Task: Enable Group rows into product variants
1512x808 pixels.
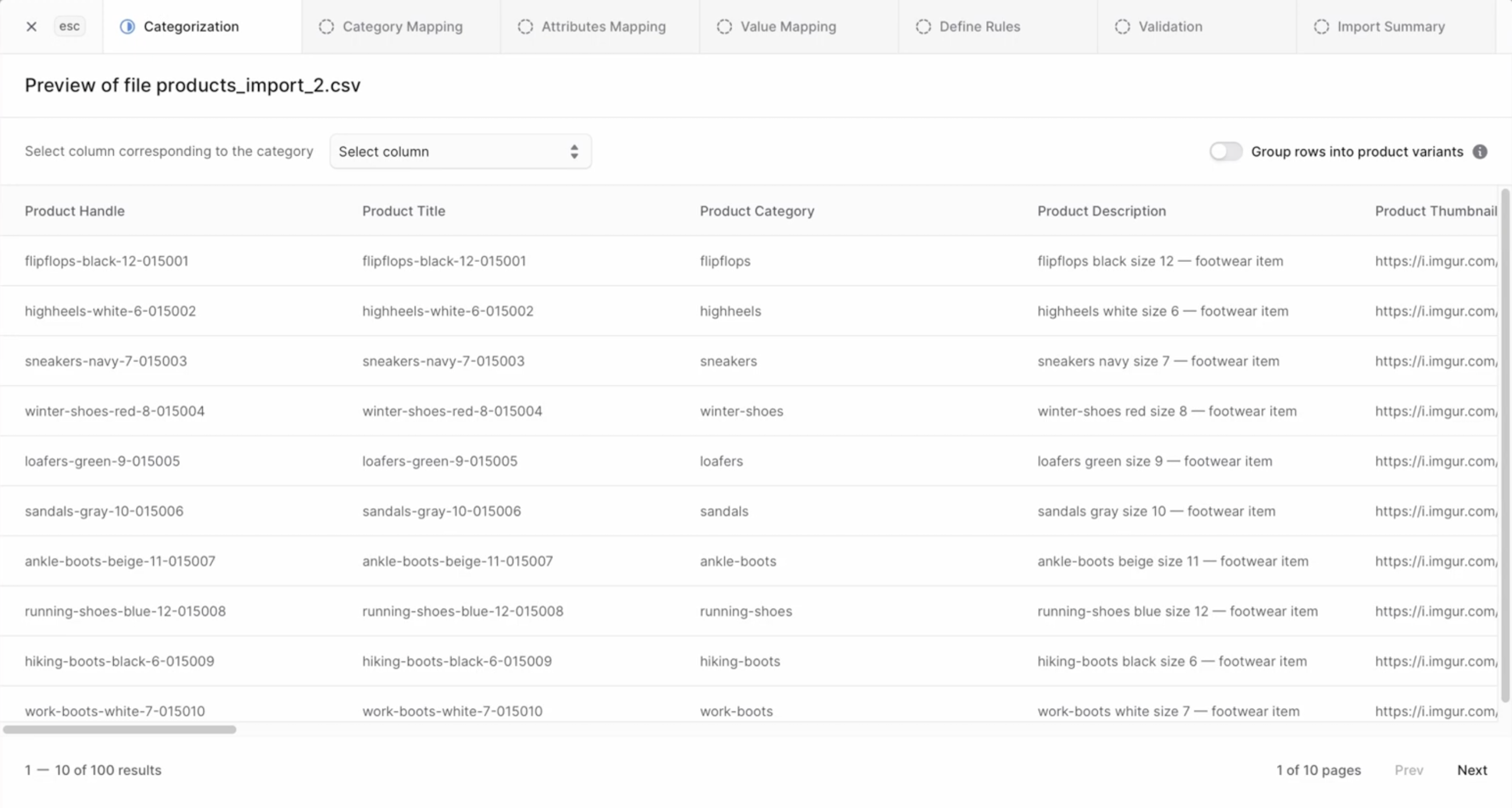Action: click(x=1226, y=151)
